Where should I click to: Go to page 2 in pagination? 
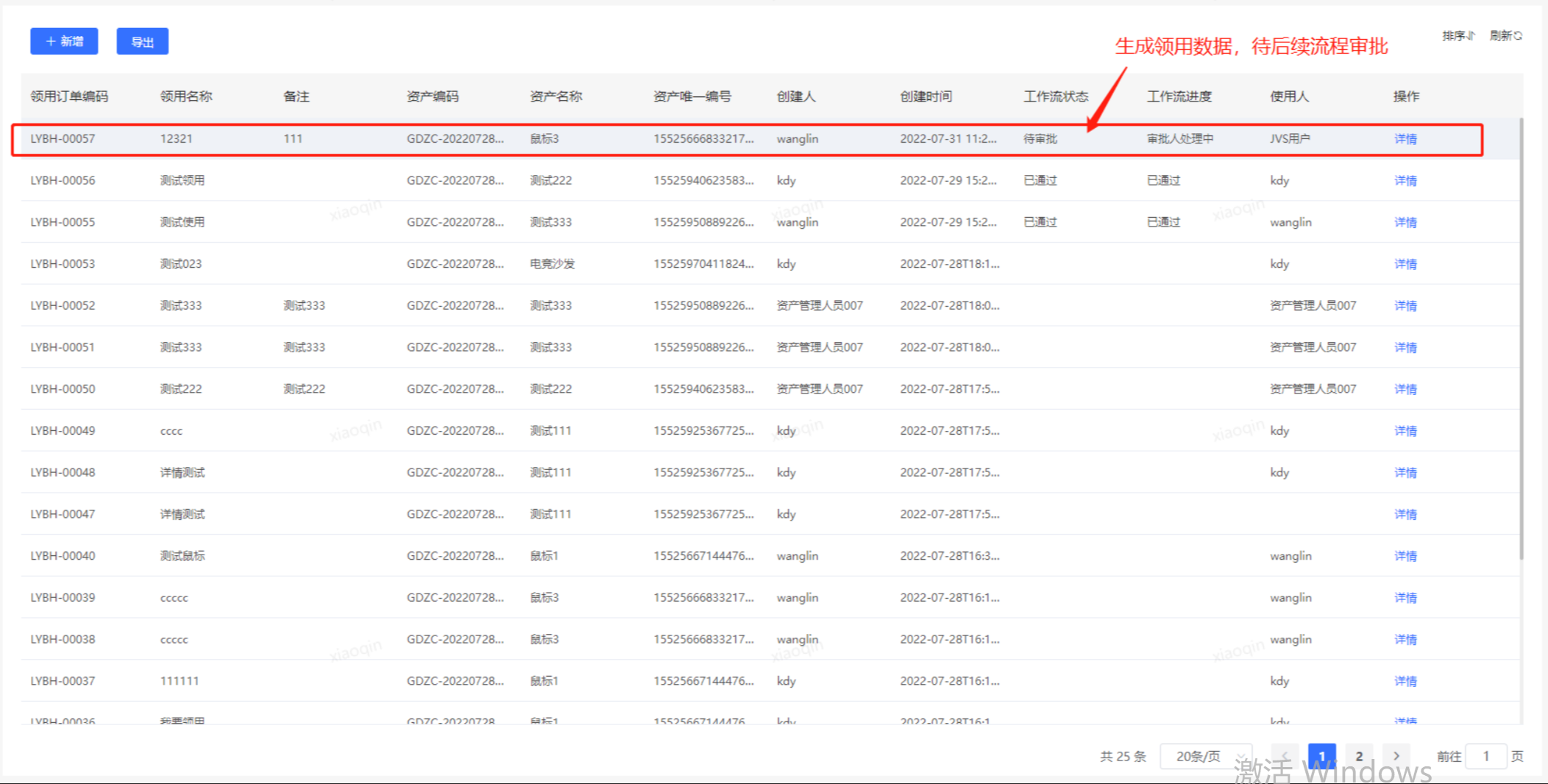coord(1359,756)
